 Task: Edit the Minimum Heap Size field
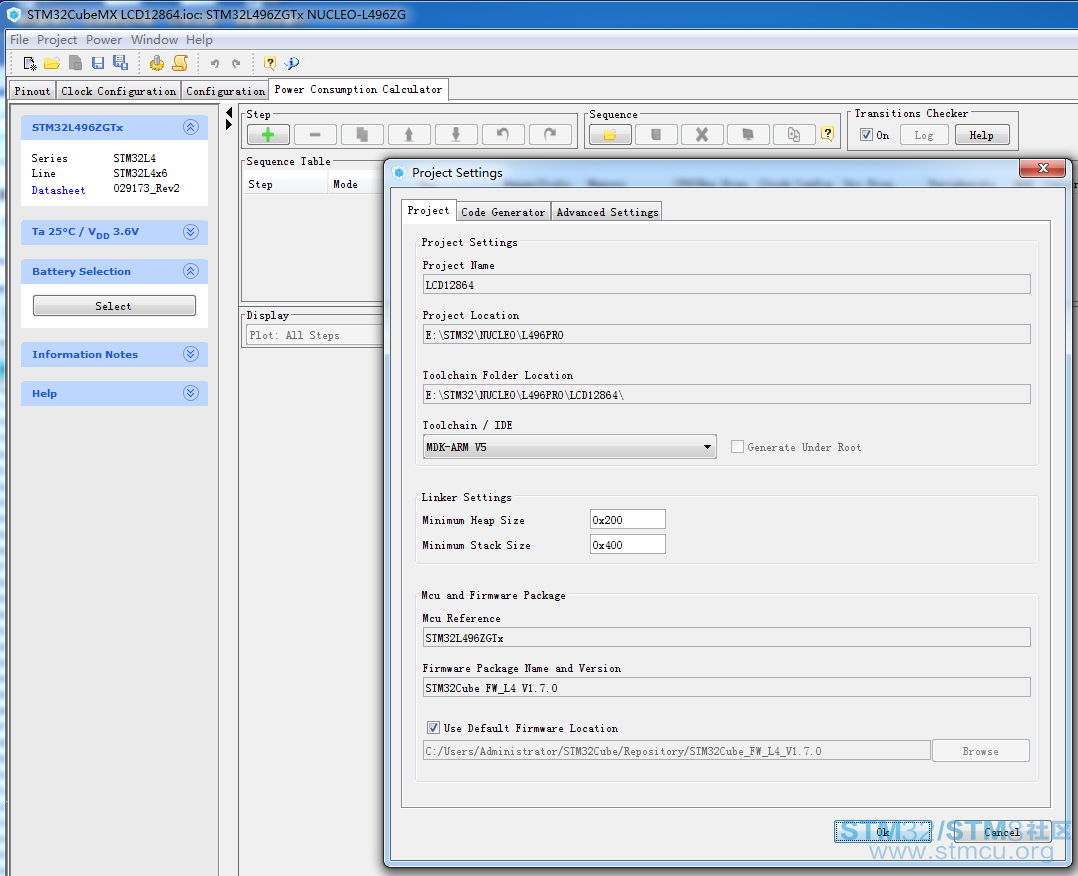[x=627, y=520]
